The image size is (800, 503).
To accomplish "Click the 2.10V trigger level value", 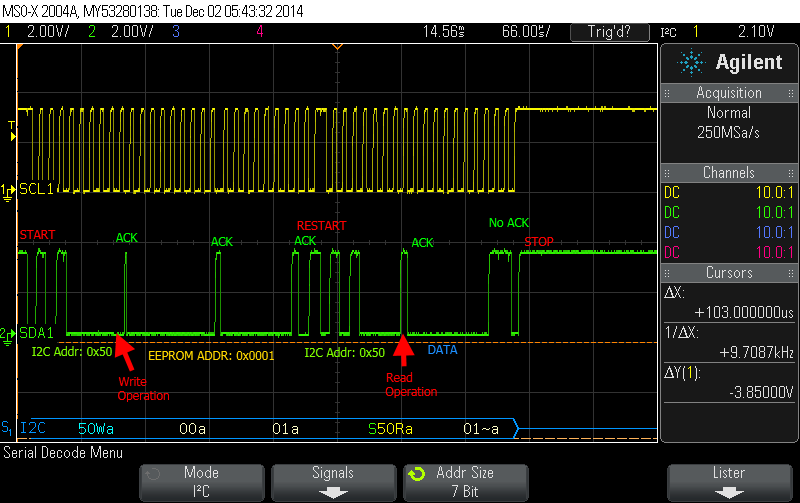I will [x=756, y=32].
